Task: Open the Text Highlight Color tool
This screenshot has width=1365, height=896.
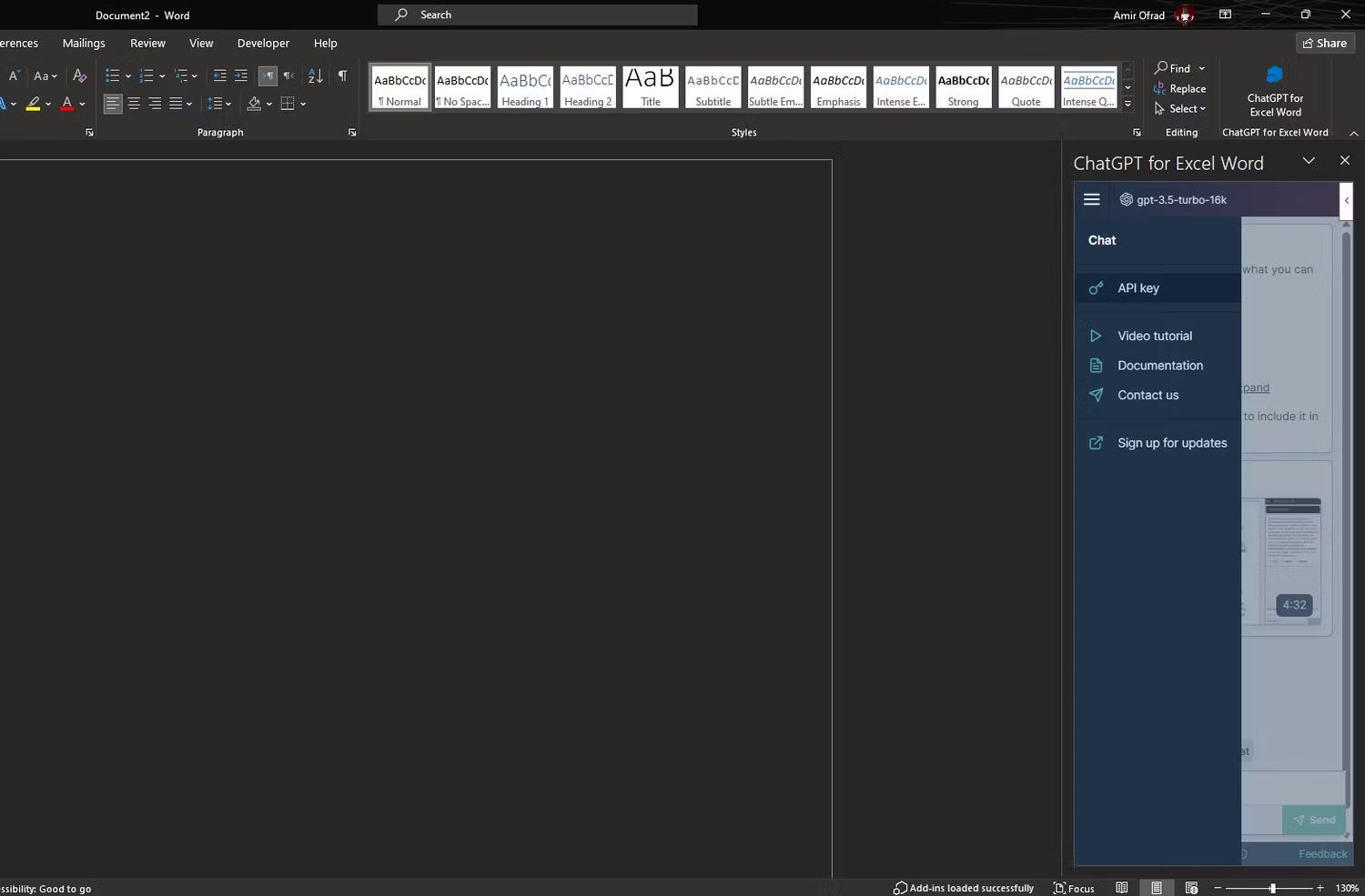Action: coord(34,103)
